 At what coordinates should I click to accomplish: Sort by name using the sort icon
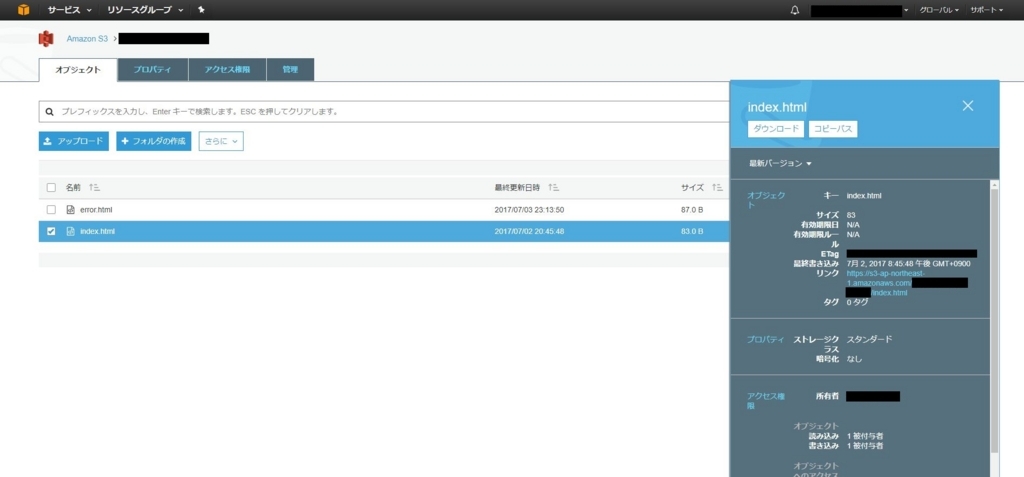pos(94,188)
